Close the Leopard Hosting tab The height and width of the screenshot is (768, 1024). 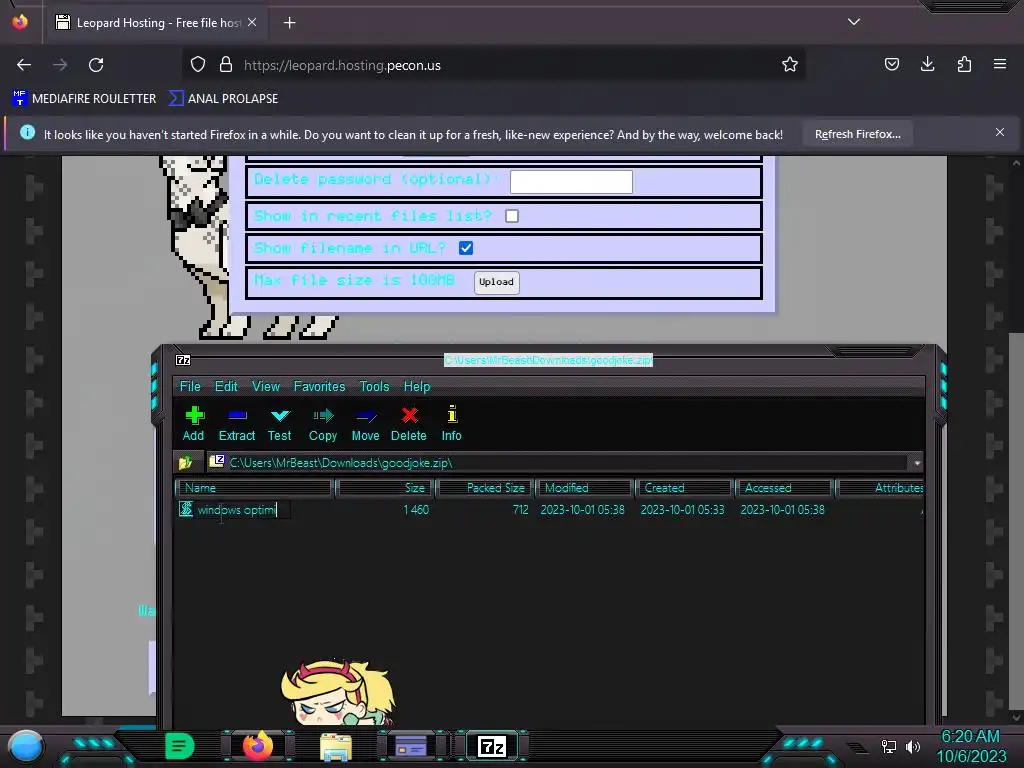(x=252, y=22)
